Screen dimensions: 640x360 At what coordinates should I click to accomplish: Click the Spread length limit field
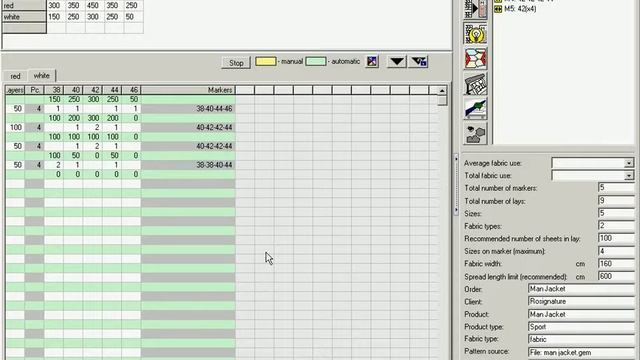tap(616, 276)
